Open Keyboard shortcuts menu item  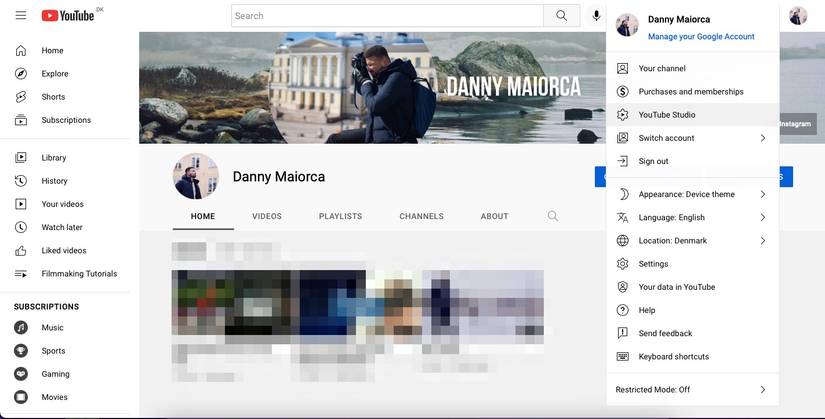[x=692, y=356]
